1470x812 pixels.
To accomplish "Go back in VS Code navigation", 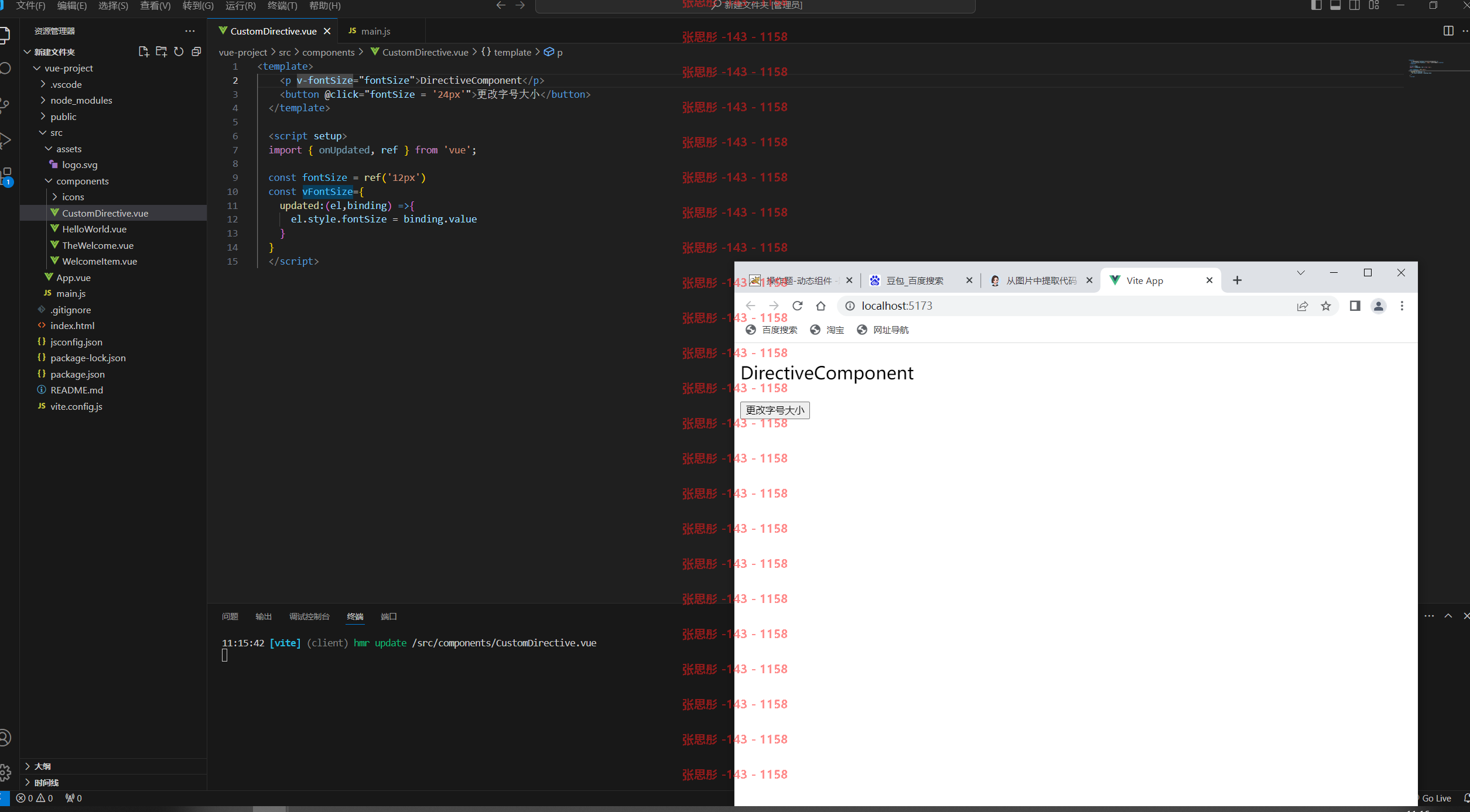I will click(x=501, y=5).
